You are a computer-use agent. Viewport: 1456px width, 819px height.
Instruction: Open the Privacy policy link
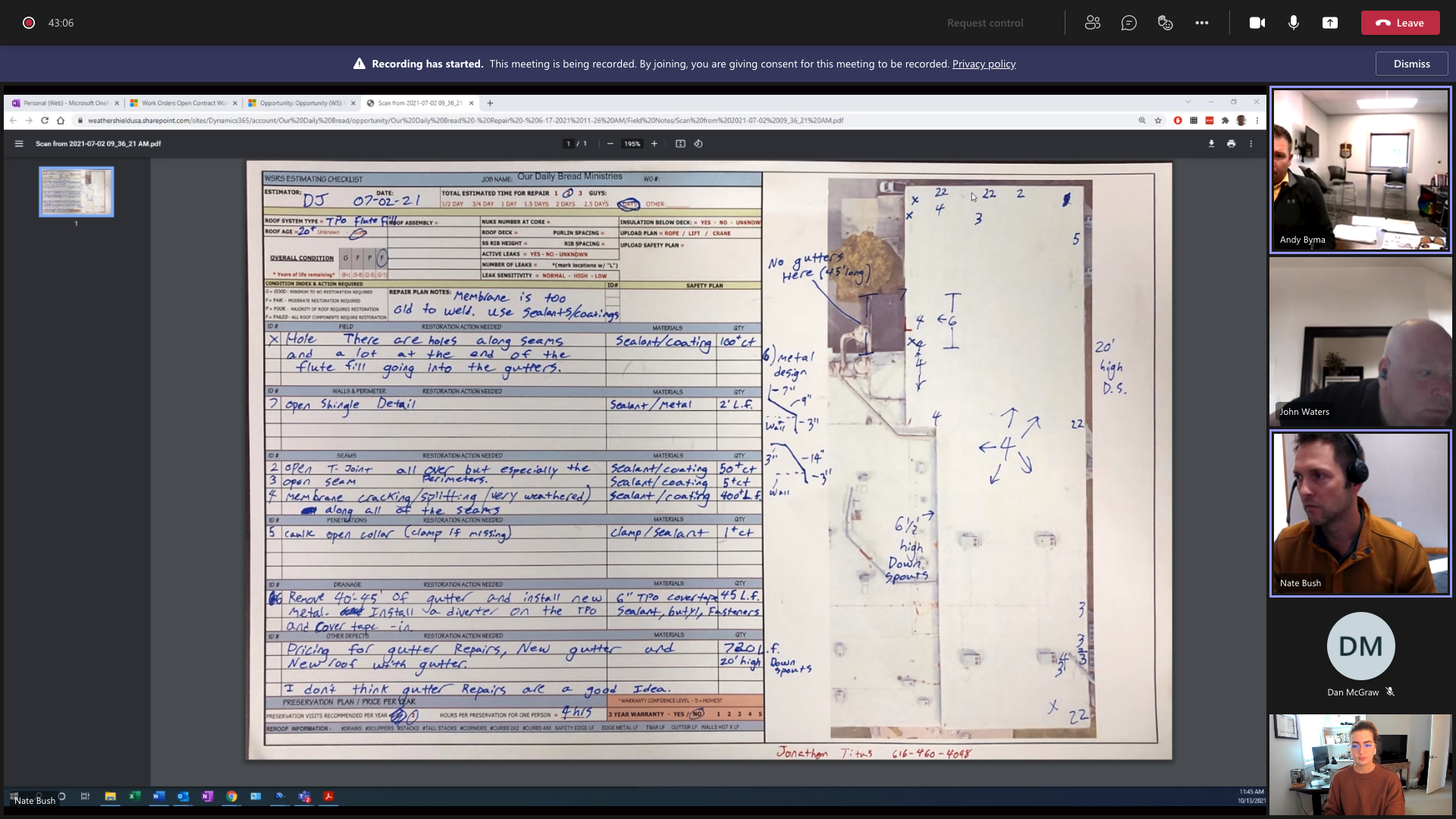(983, 64)
